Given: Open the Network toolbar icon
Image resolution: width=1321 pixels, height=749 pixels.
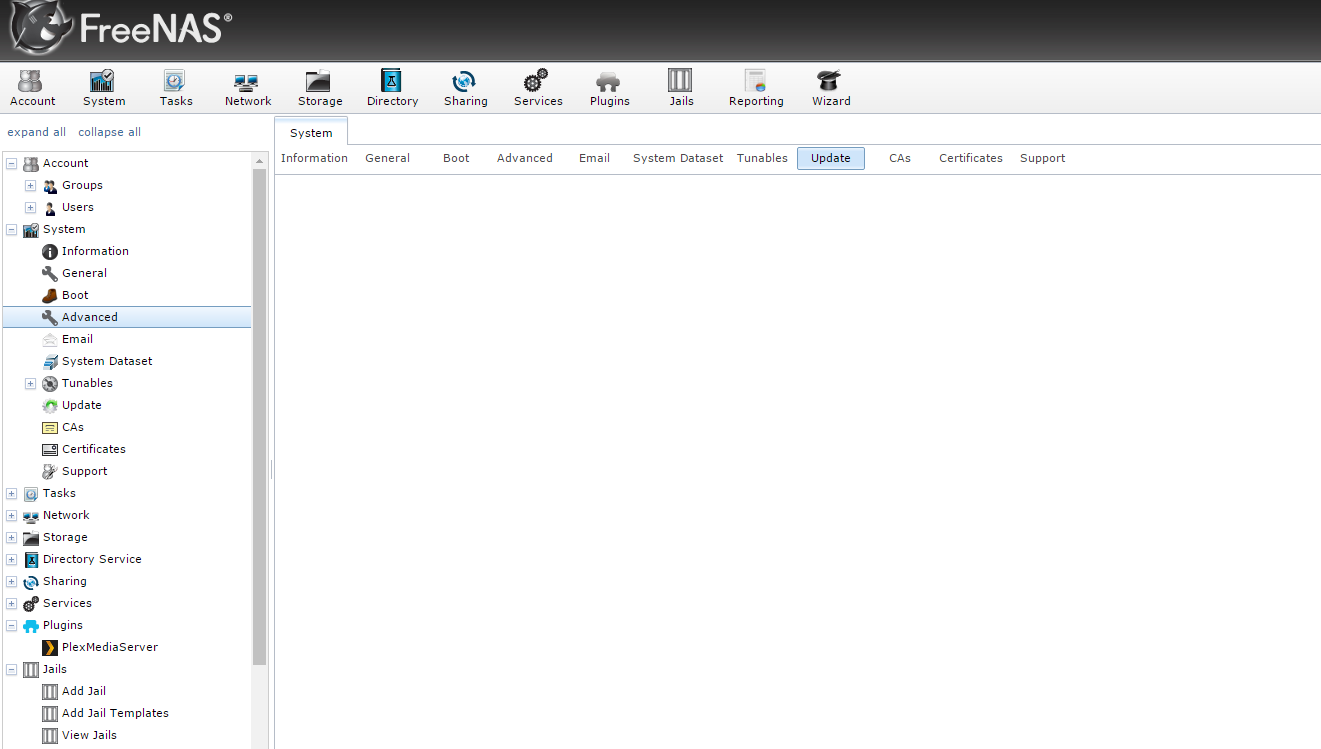Looking at the screenshot, I should pyautogui.click(x=248, y=88).
